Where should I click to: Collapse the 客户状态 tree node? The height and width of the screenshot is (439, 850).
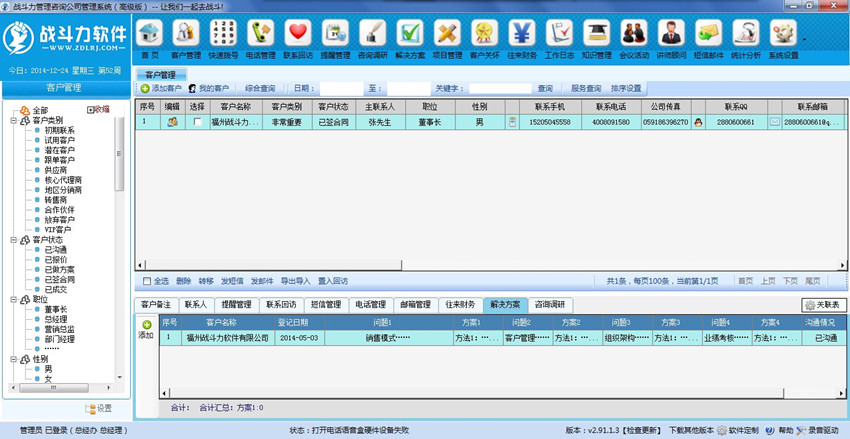13,240
